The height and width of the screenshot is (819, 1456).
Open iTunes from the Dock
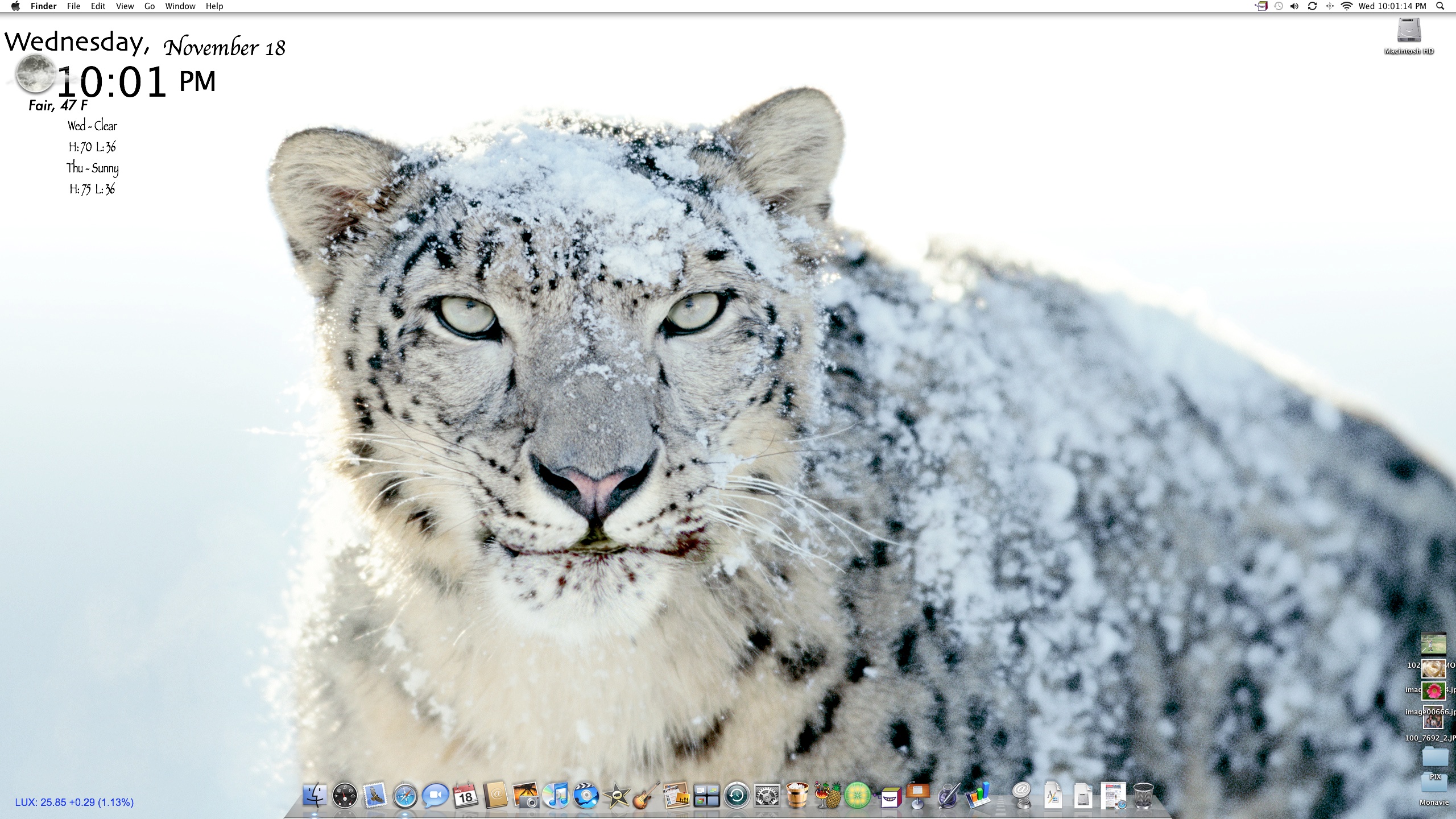pos(556,795)
